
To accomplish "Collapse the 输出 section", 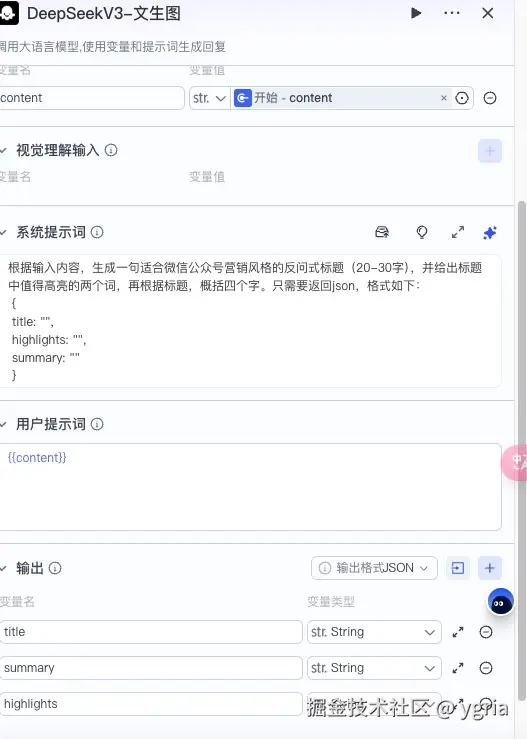I will [4, 568].
